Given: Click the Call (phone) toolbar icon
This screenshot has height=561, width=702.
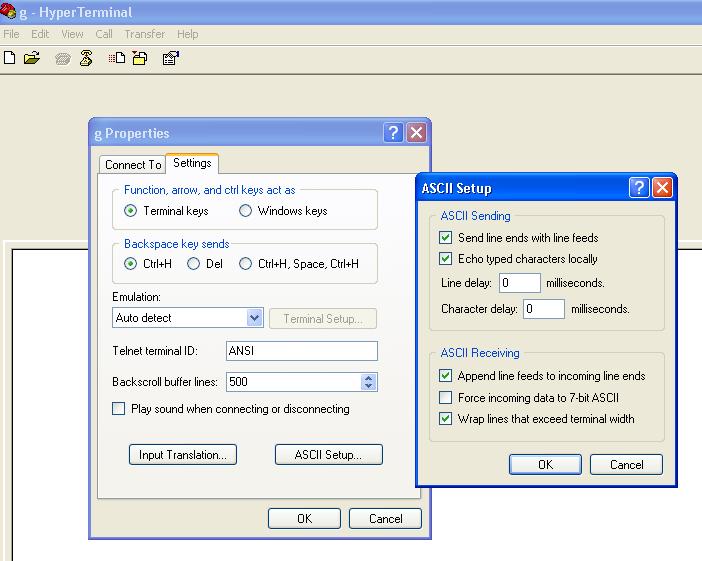Looking at the screenshot, I should [63, 59].
